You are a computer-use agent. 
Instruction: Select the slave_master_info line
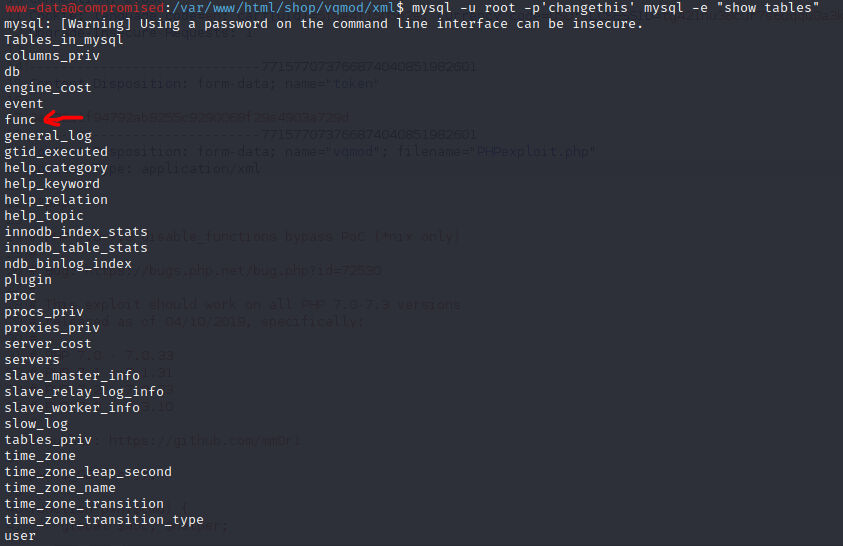coord(72,376)
